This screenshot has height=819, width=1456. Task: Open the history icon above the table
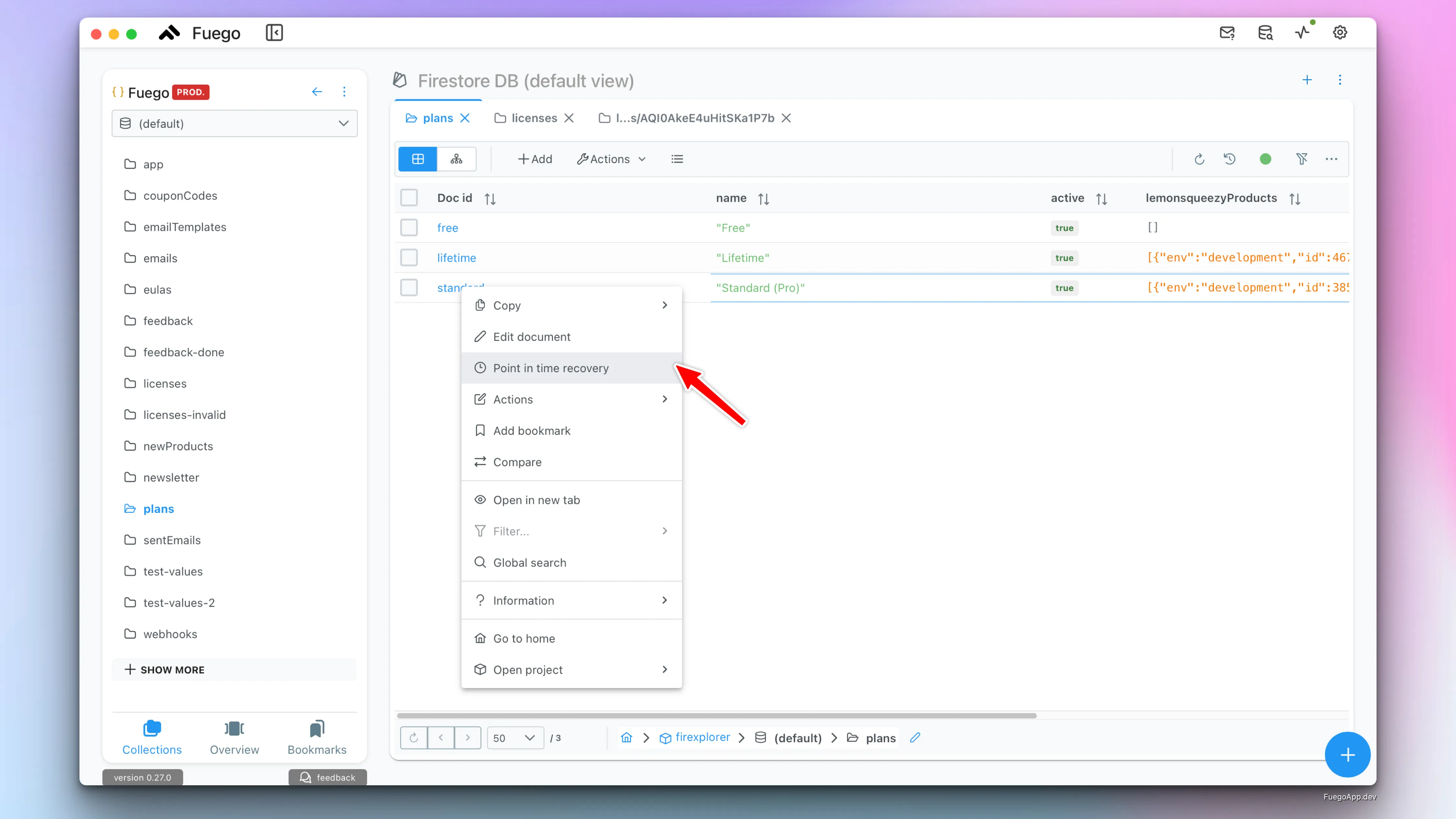pyautogui.click(x=1230, y=159)
